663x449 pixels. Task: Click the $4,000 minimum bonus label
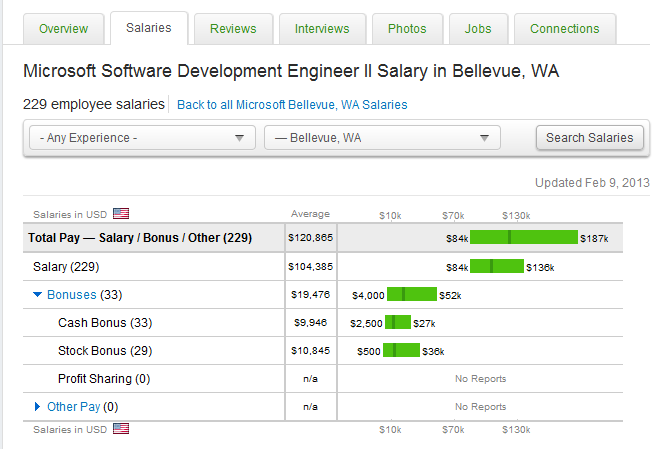tap(368, 296)
